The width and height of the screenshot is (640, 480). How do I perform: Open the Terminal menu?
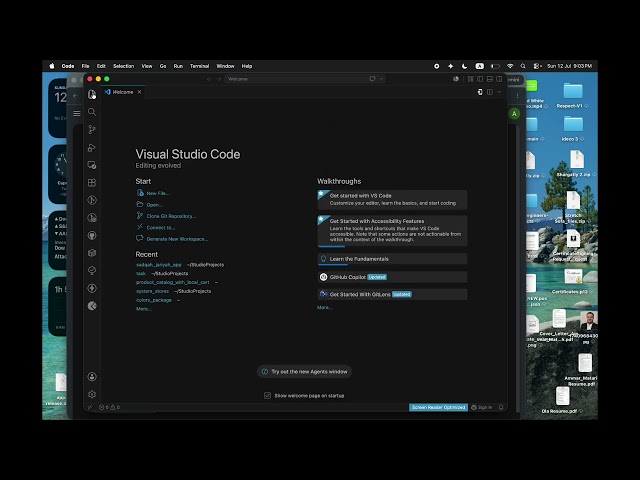click(x=199, y=66)
